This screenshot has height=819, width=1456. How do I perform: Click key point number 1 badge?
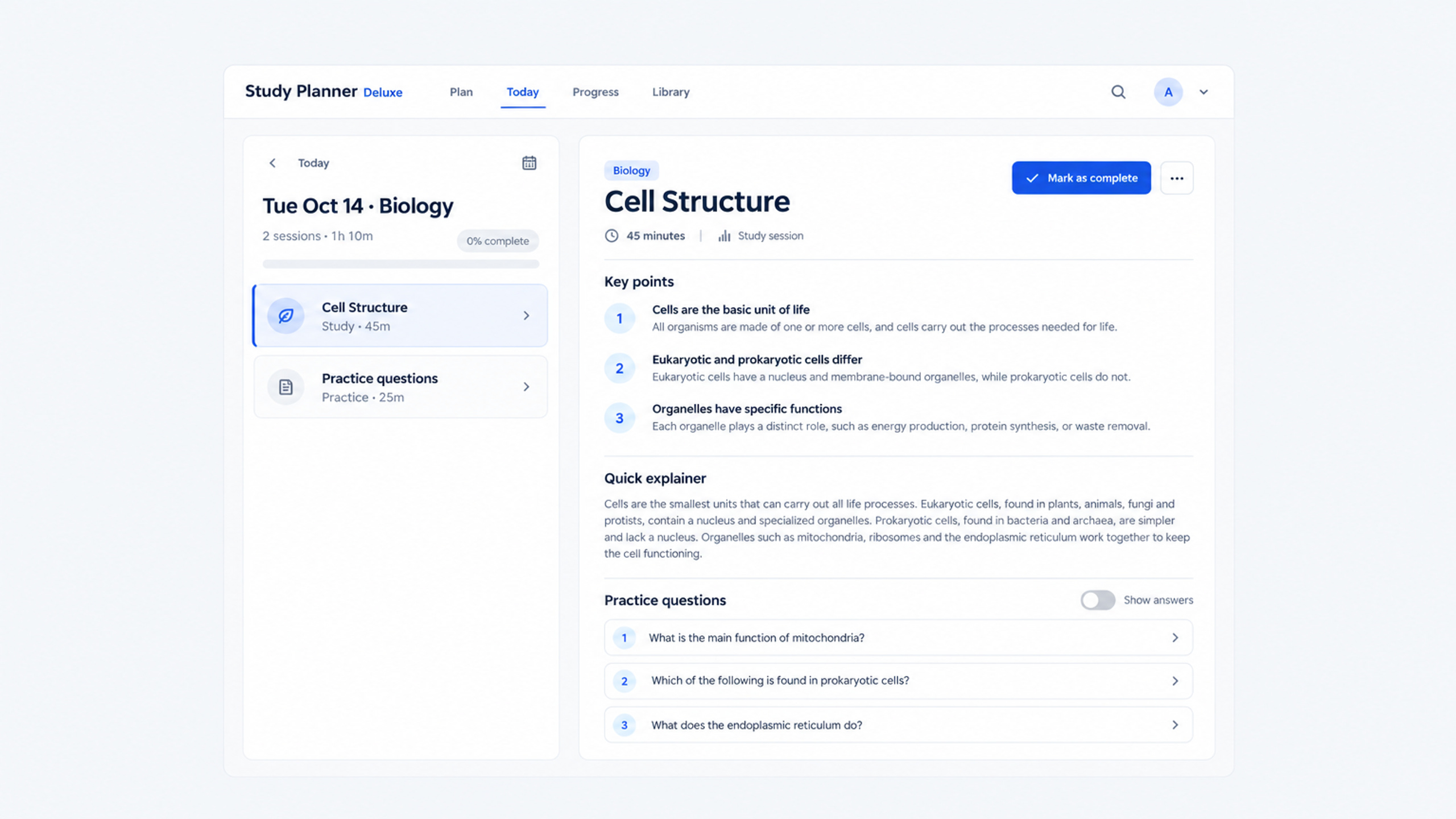point(619,318)
